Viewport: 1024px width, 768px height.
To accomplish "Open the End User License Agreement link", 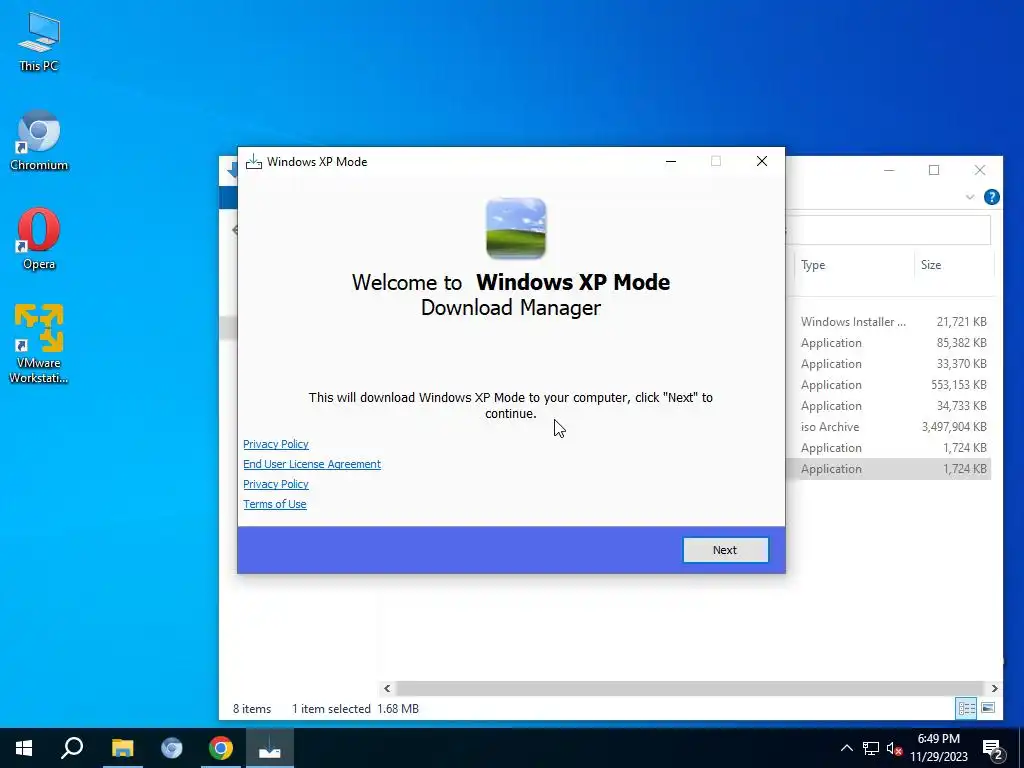I will pos(312,464).
